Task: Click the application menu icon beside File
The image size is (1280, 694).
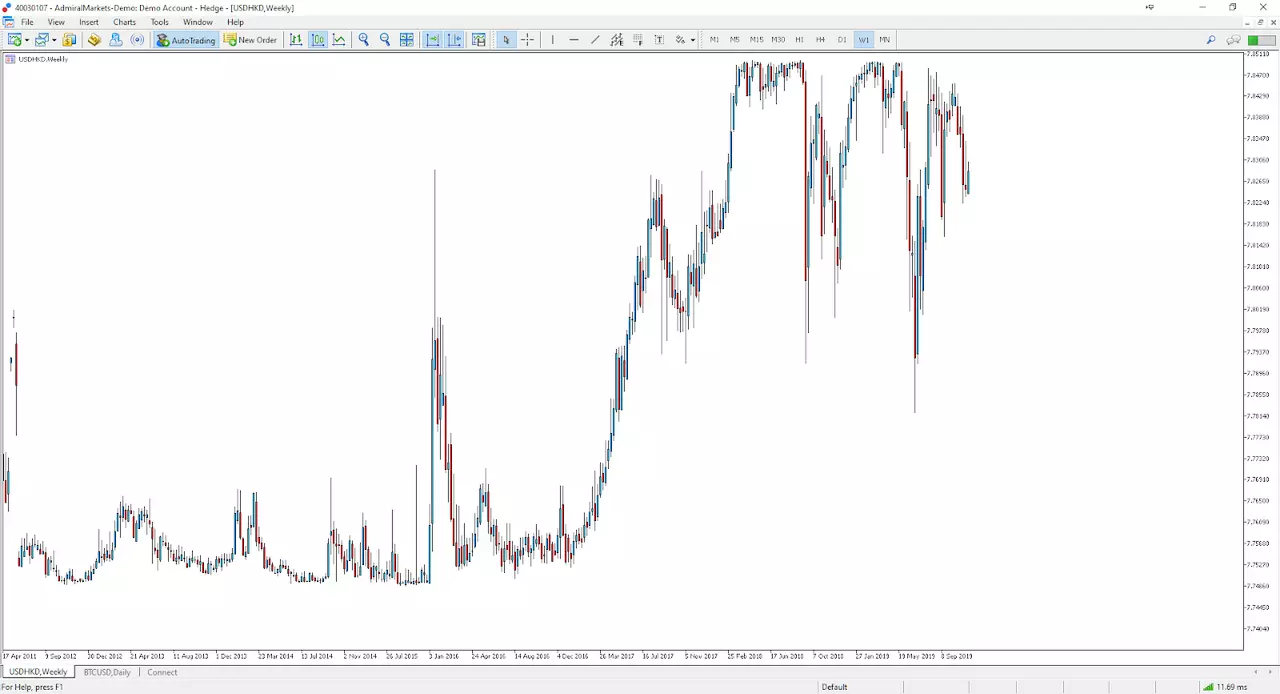Action: [x=8, y=22]
